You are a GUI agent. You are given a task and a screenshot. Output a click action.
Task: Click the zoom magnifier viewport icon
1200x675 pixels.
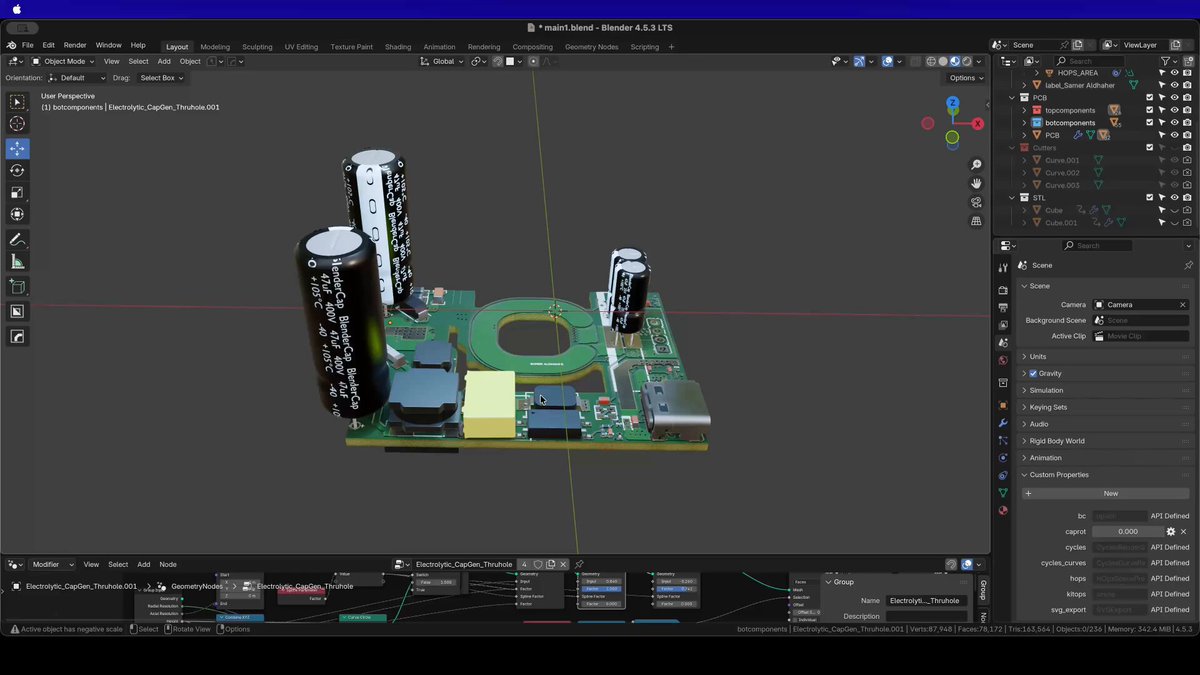click(976, 165)
